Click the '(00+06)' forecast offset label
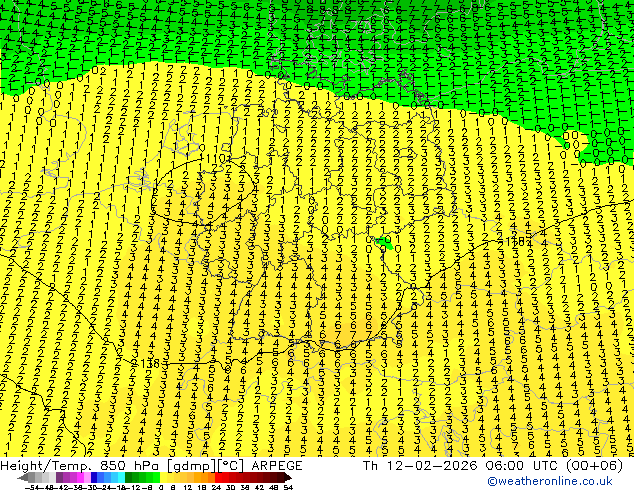Image resolution: width=634 pixels, height=490 pixels. click(x=594, y=466)
